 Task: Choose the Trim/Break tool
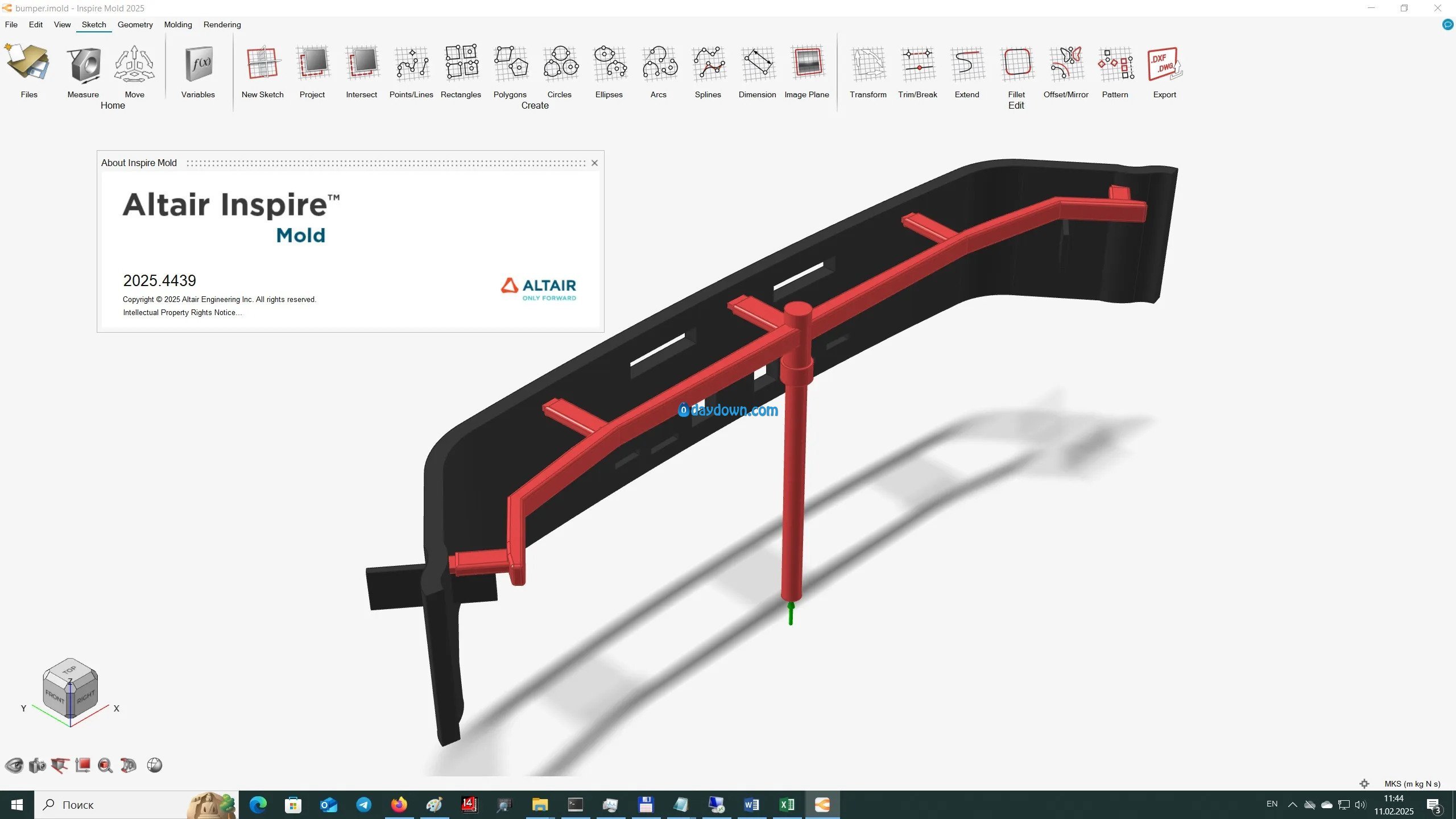pyautogui.click(x=918, y=63)
